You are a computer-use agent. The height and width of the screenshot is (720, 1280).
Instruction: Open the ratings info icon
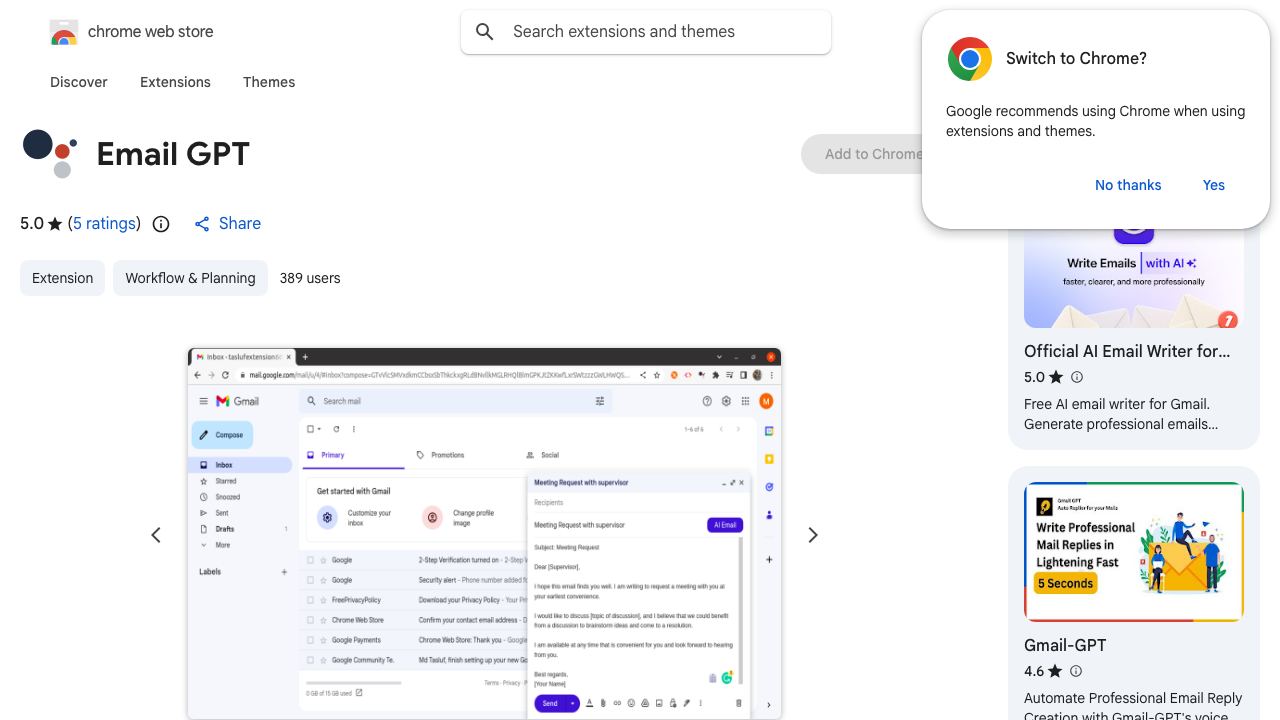[x=161, y=224]
